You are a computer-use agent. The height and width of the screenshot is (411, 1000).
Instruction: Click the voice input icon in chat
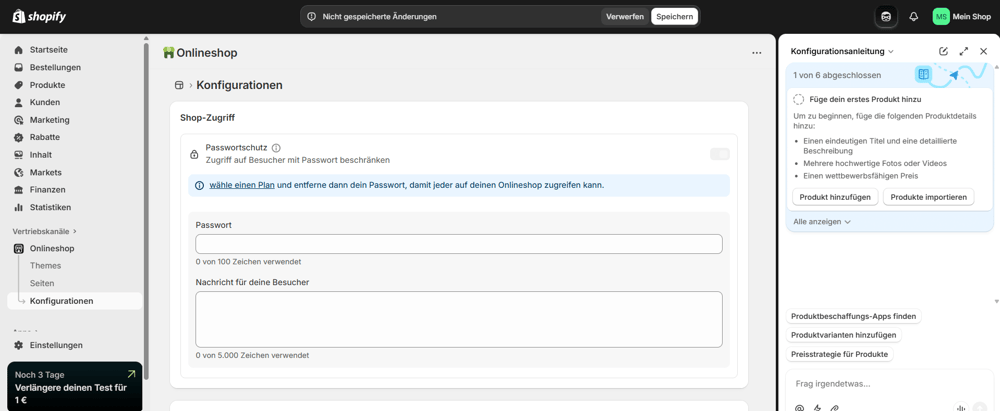(x=960, y=407)
